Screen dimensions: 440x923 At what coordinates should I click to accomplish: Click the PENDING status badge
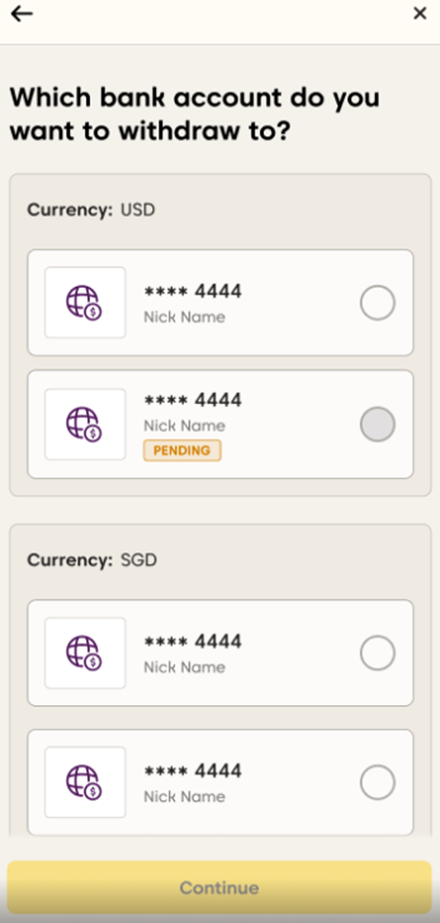182,451
